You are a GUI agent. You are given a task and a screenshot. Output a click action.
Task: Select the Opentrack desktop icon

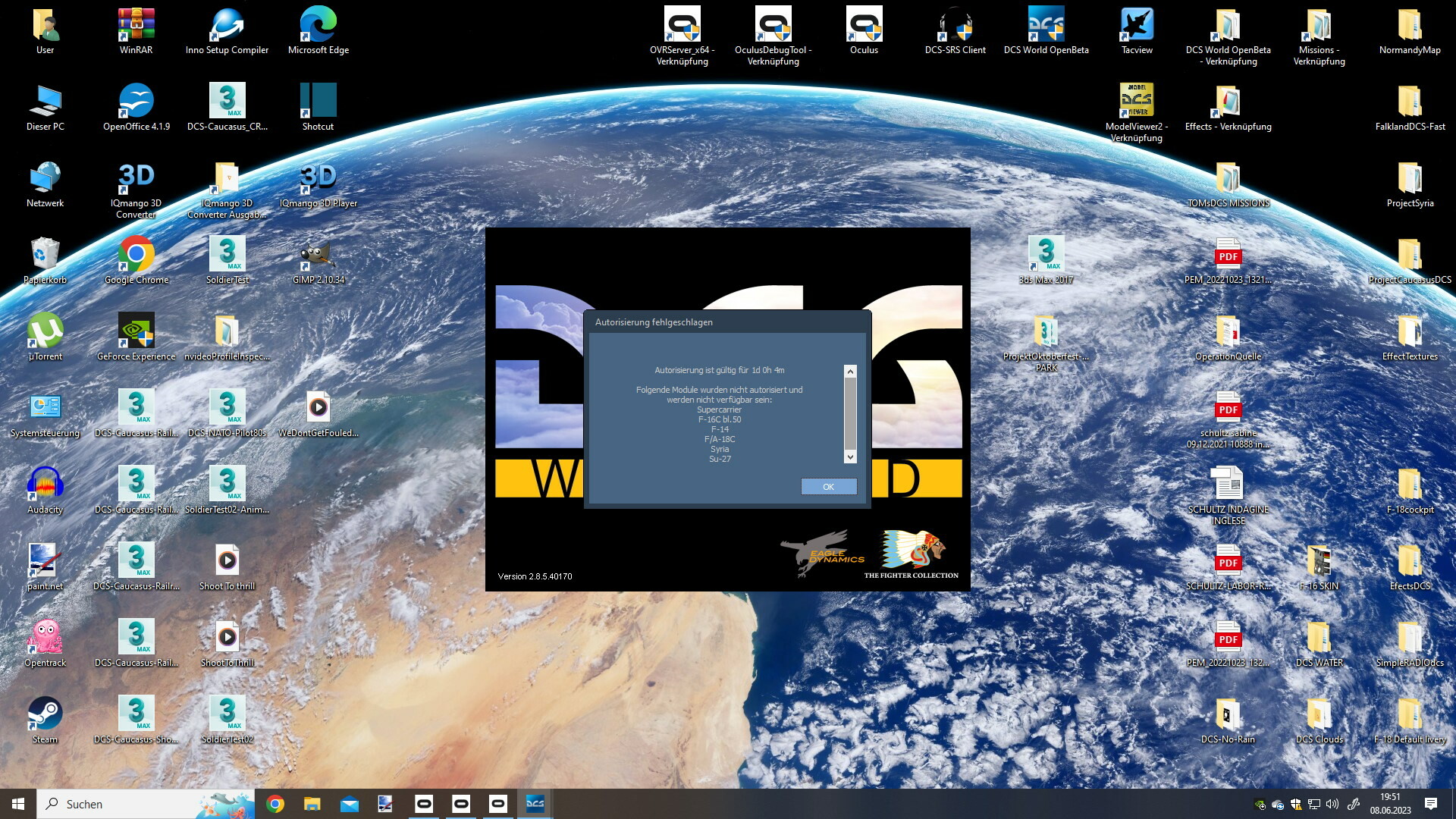tap(45, 644)
